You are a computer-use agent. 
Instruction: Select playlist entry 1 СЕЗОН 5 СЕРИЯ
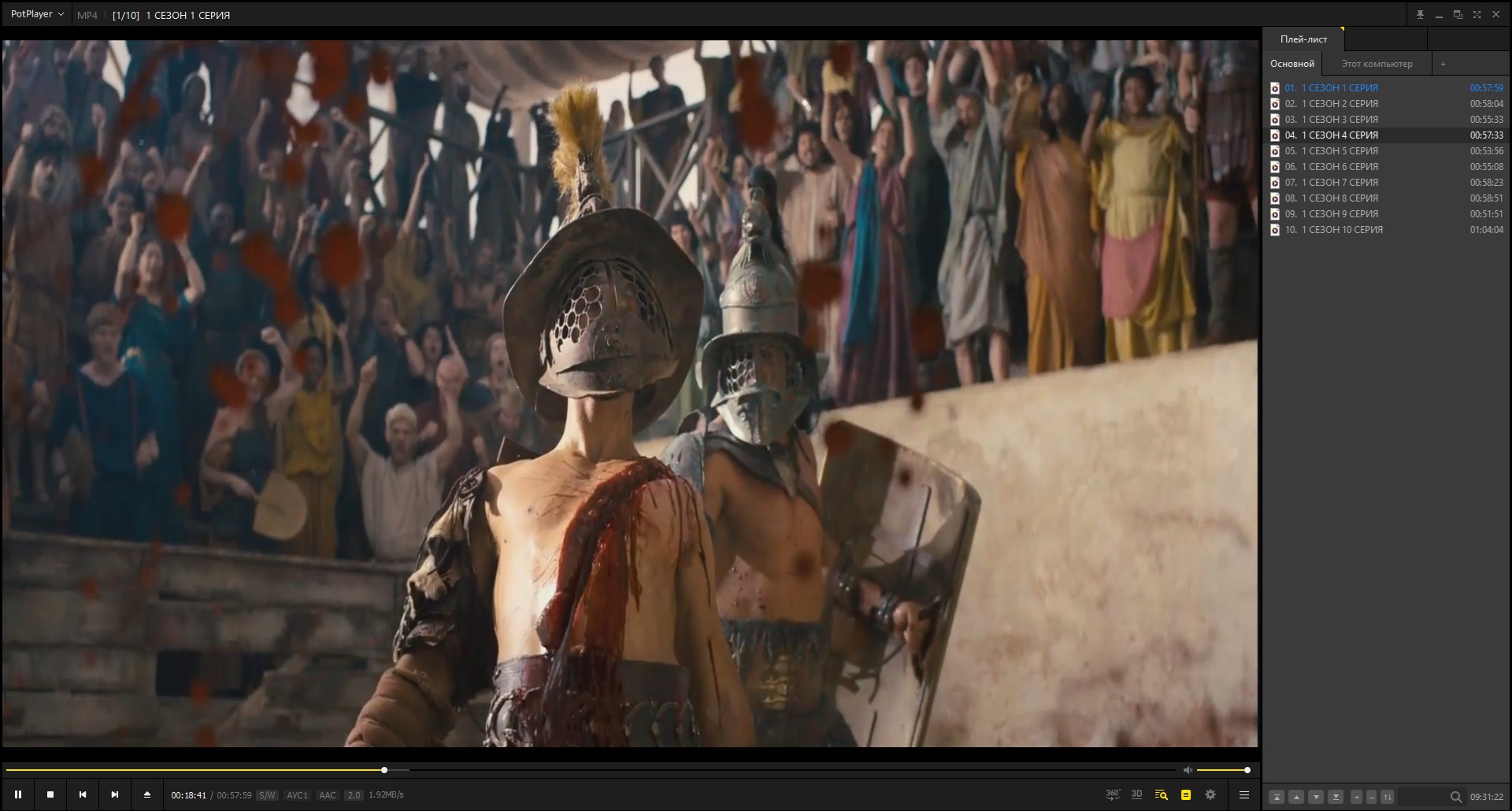pyautogui.click(x=1386, y=151)
